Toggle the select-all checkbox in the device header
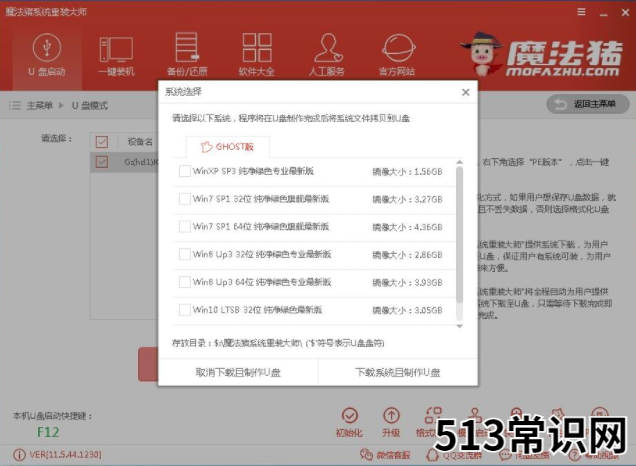 click(102, 142)
